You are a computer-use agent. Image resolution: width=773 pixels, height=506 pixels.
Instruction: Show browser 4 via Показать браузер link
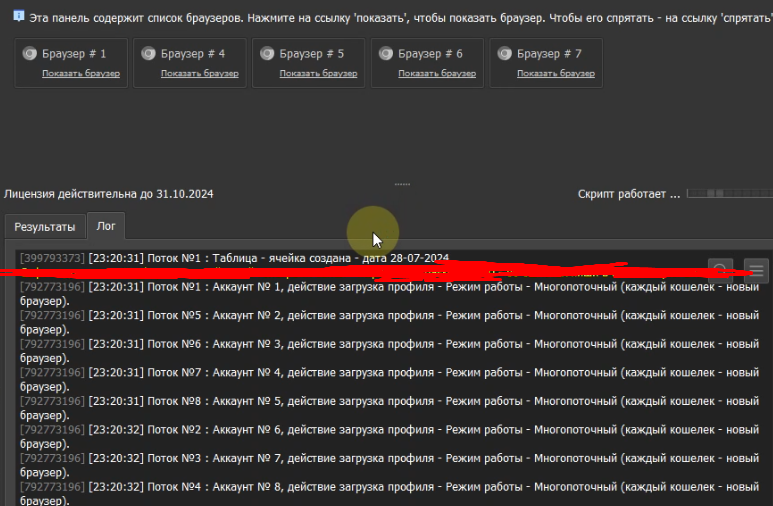pos(199,73)
